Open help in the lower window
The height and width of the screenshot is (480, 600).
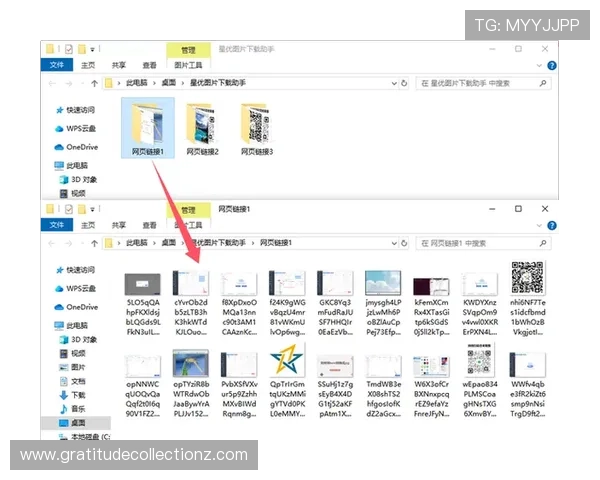[551, 225]
